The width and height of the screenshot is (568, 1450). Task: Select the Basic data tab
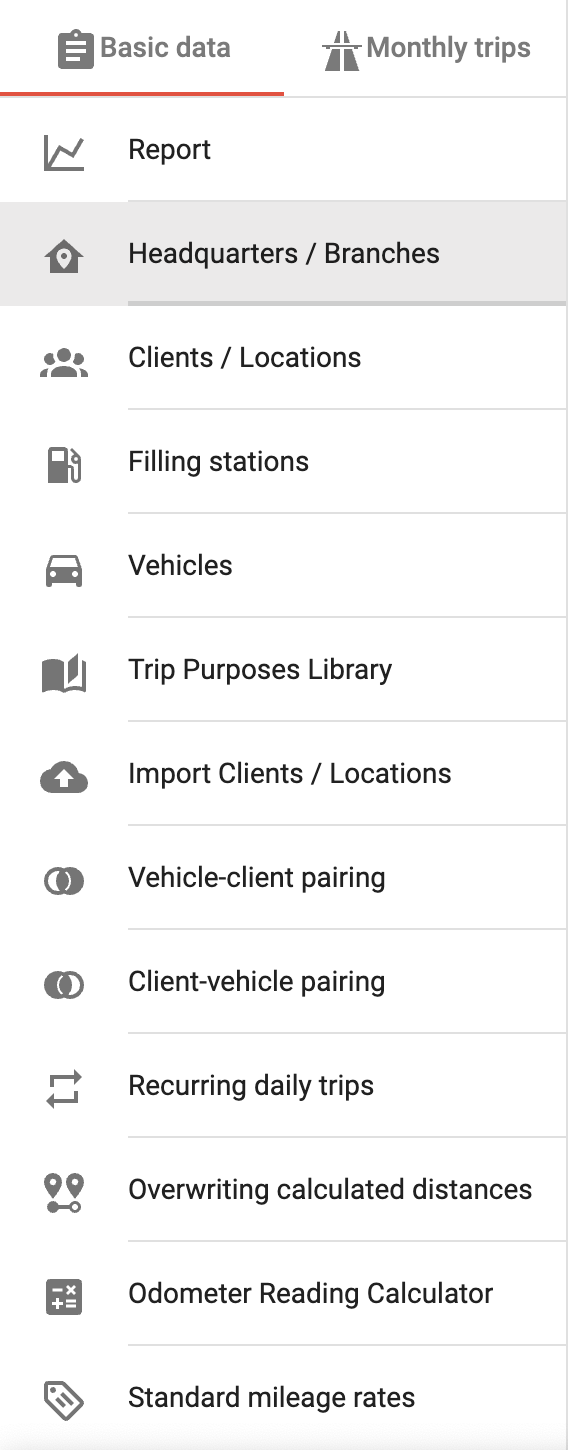[142, 48]
